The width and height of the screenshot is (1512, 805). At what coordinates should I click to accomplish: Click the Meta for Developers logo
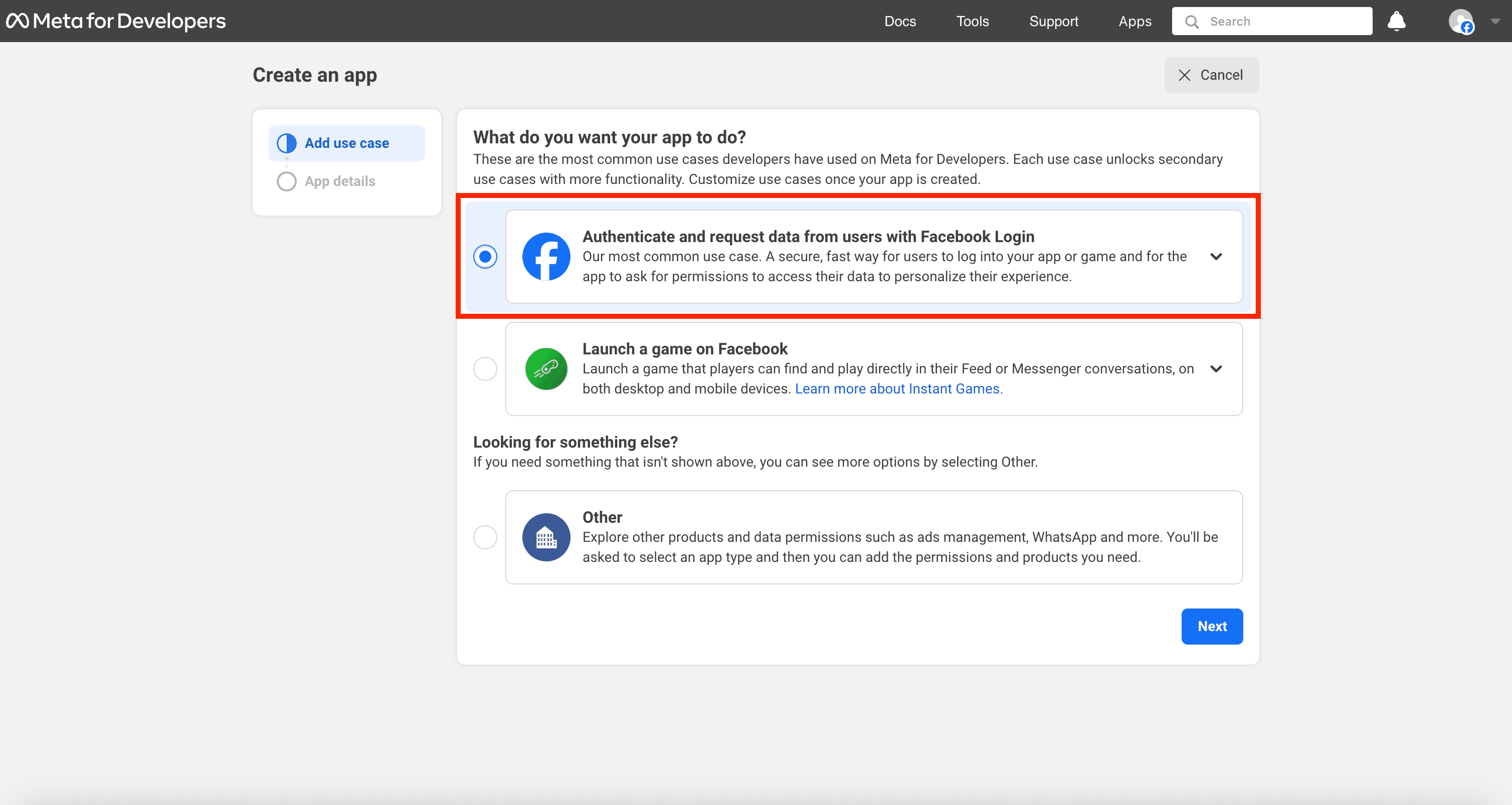point(116,21)
